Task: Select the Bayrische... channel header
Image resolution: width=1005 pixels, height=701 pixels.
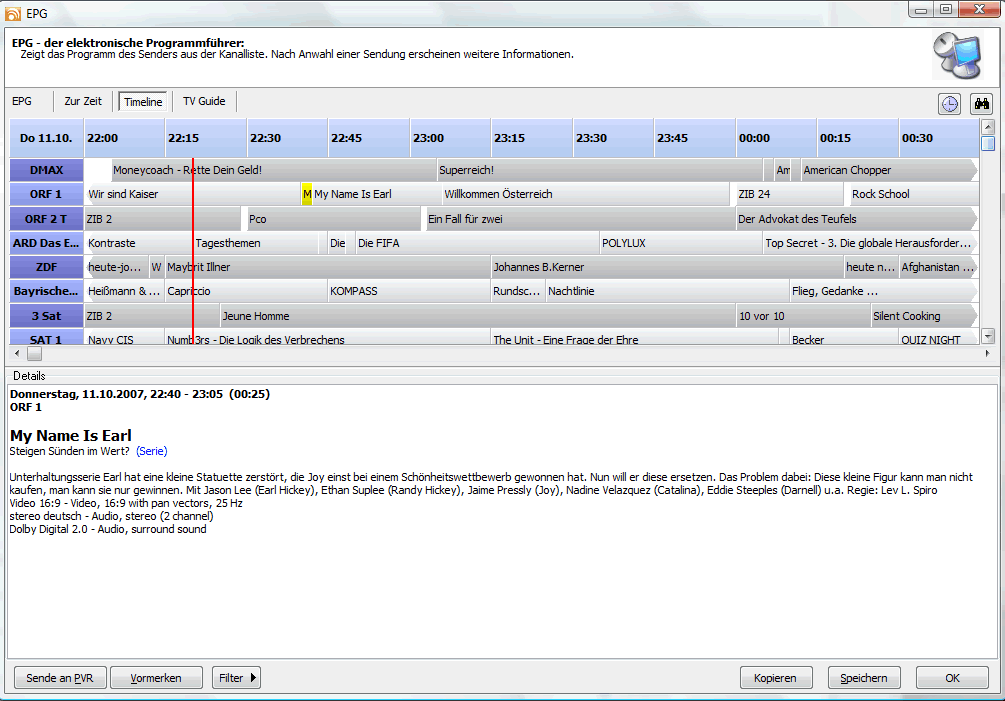Action: coord(46,291)
